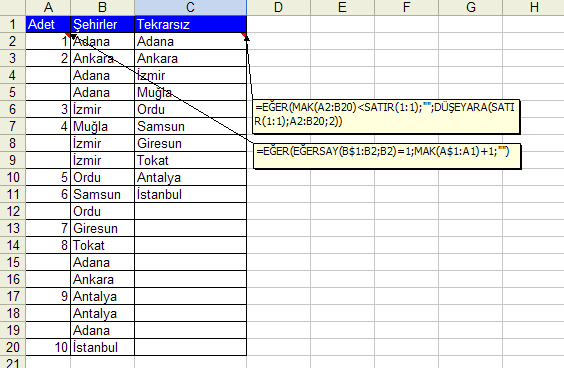Click the "Şehirler" header cell B1
The width and height of the screenshot is (564, 368).
point(103,24)
